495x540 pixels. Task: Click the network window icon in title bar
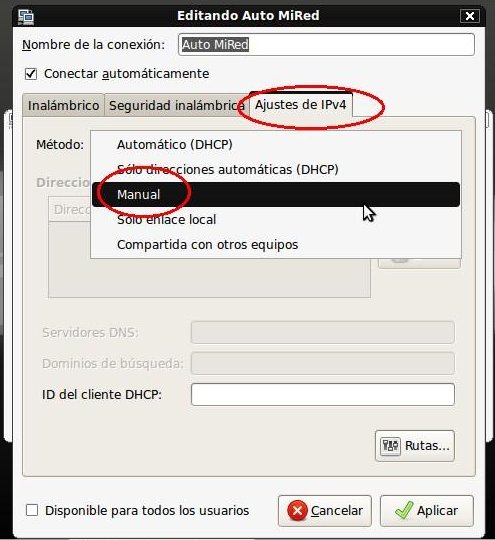tap(26, 17)
